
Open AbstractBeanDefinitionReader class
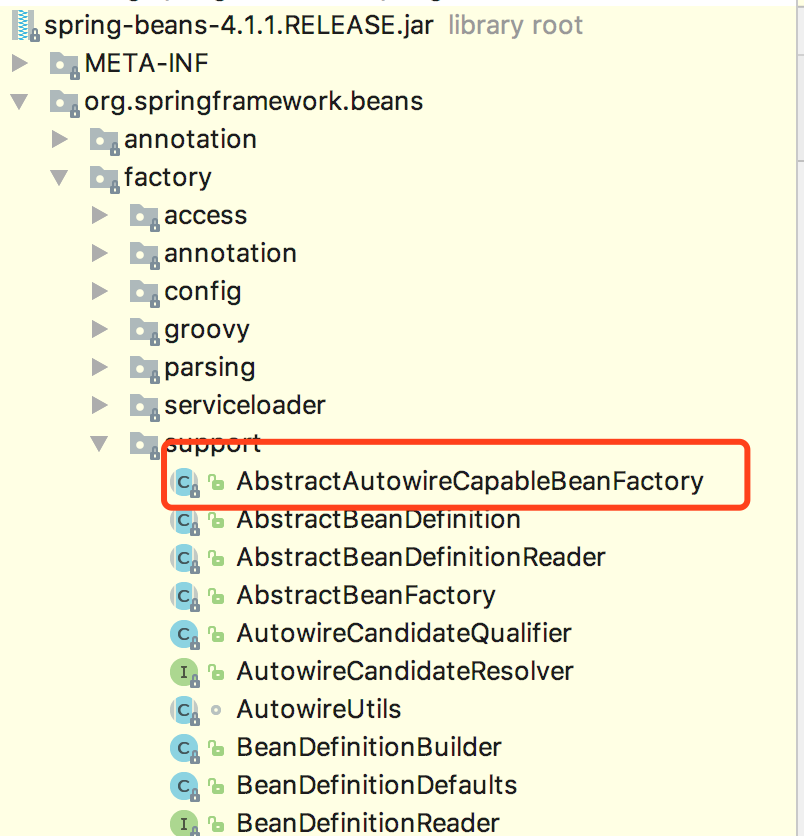[421, 558]
